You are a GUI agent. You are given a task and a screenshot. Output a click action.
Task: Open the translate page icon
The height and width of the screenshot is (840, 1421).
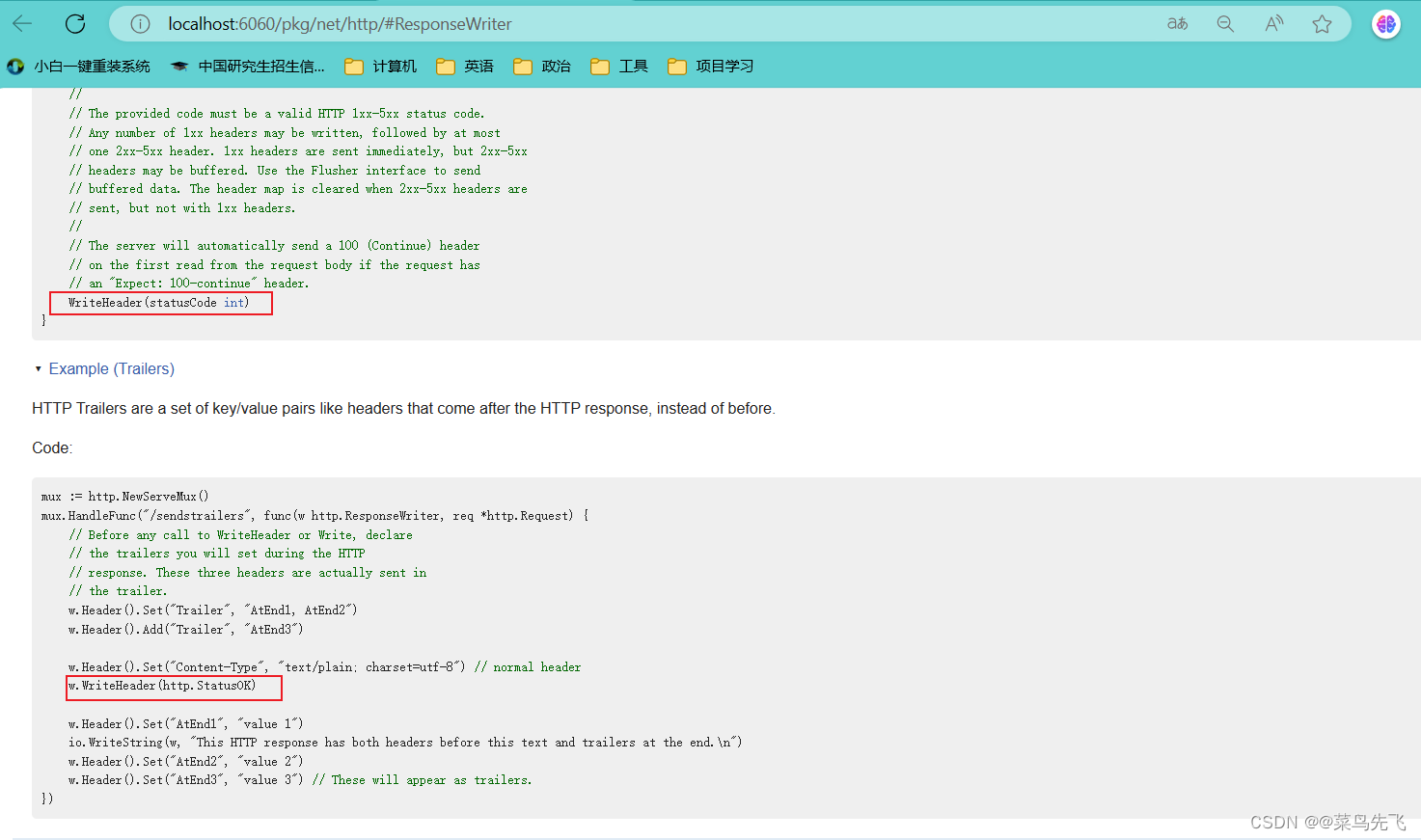coord(1177,23)
